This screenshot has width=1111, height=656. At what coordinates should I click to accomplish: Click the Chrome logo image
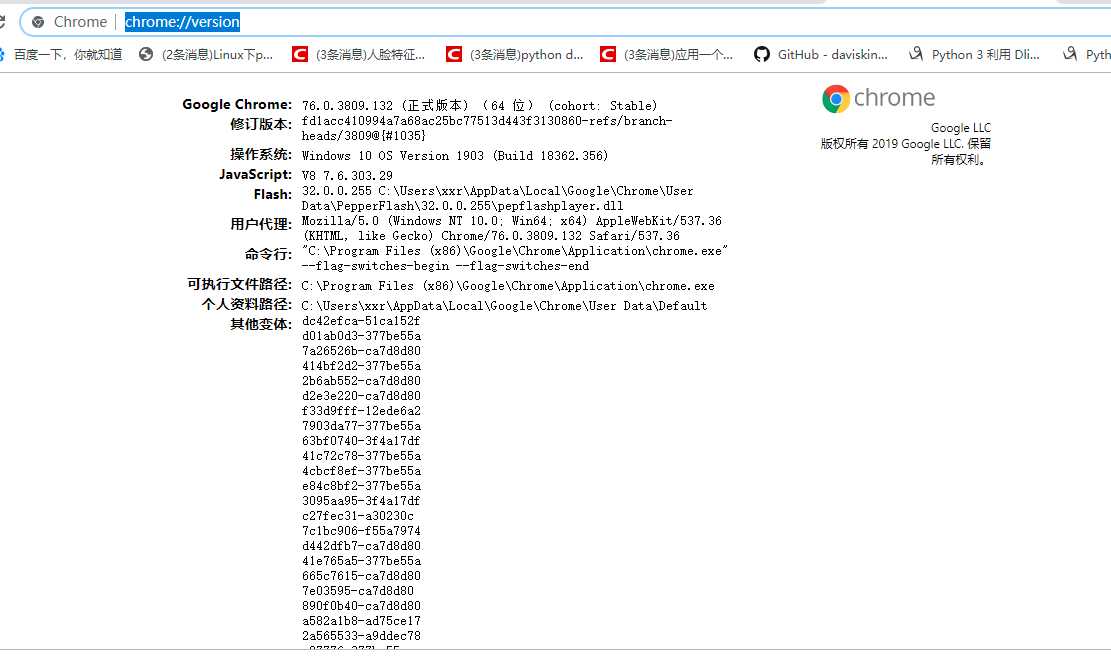[879, 98]
